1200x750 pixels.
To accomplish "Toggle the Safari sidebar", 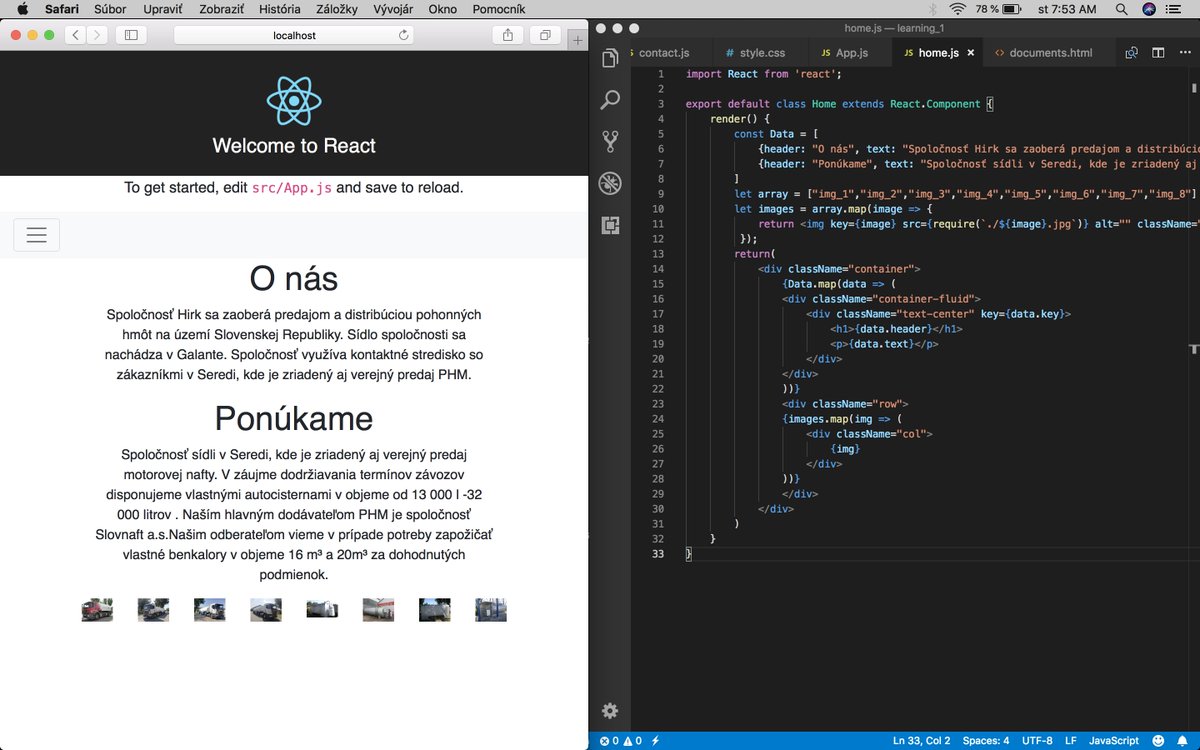I will 130,35.
